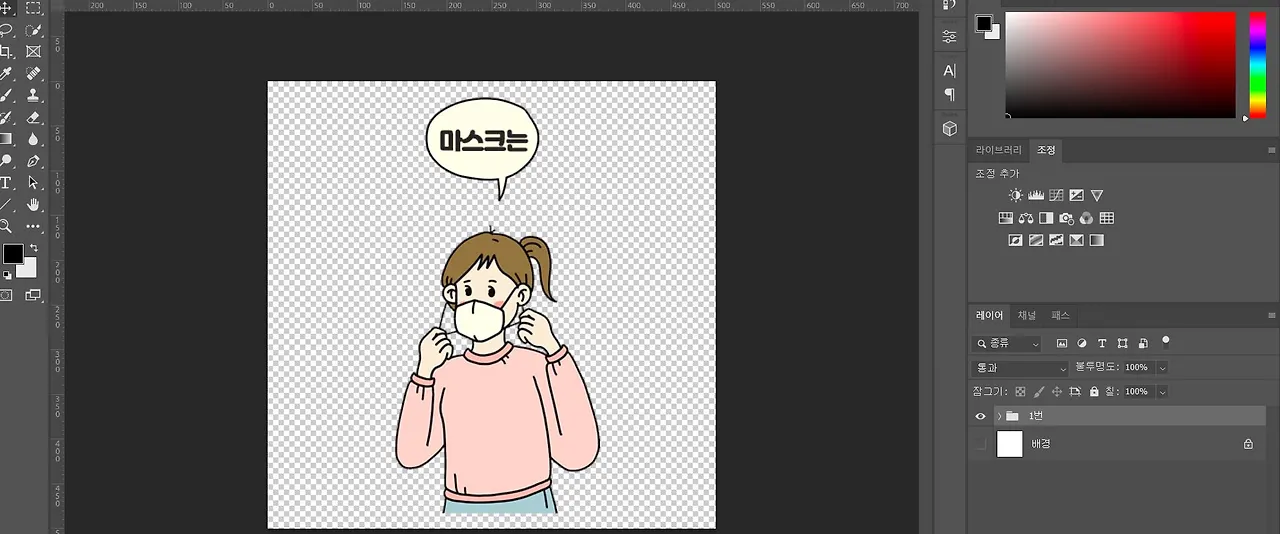
Task: Add a Hue/Saturation adjustment
Action: (x=1006, y=218)
